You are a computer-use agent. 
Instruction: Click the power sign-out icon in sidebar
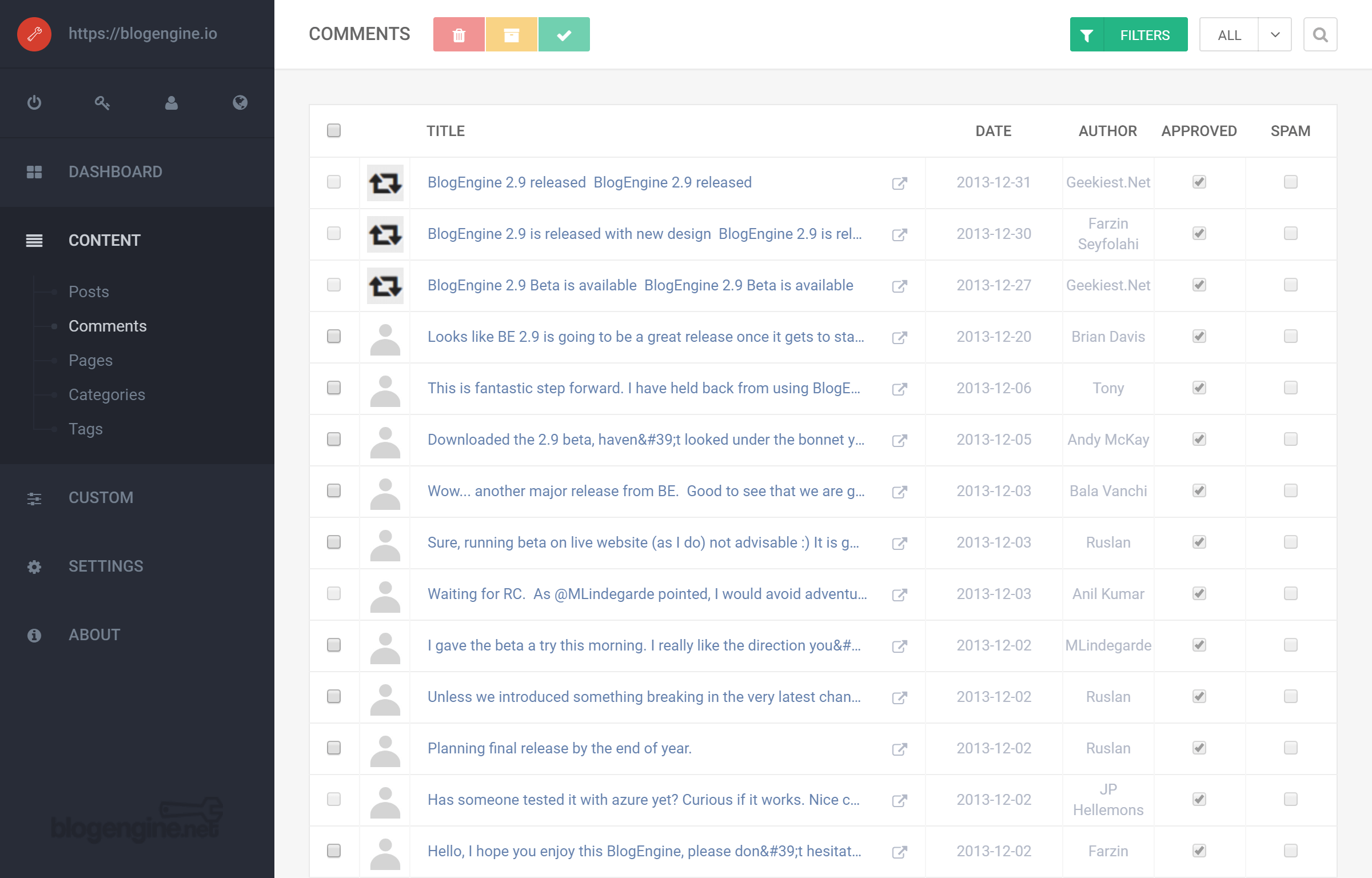(34, 103)
